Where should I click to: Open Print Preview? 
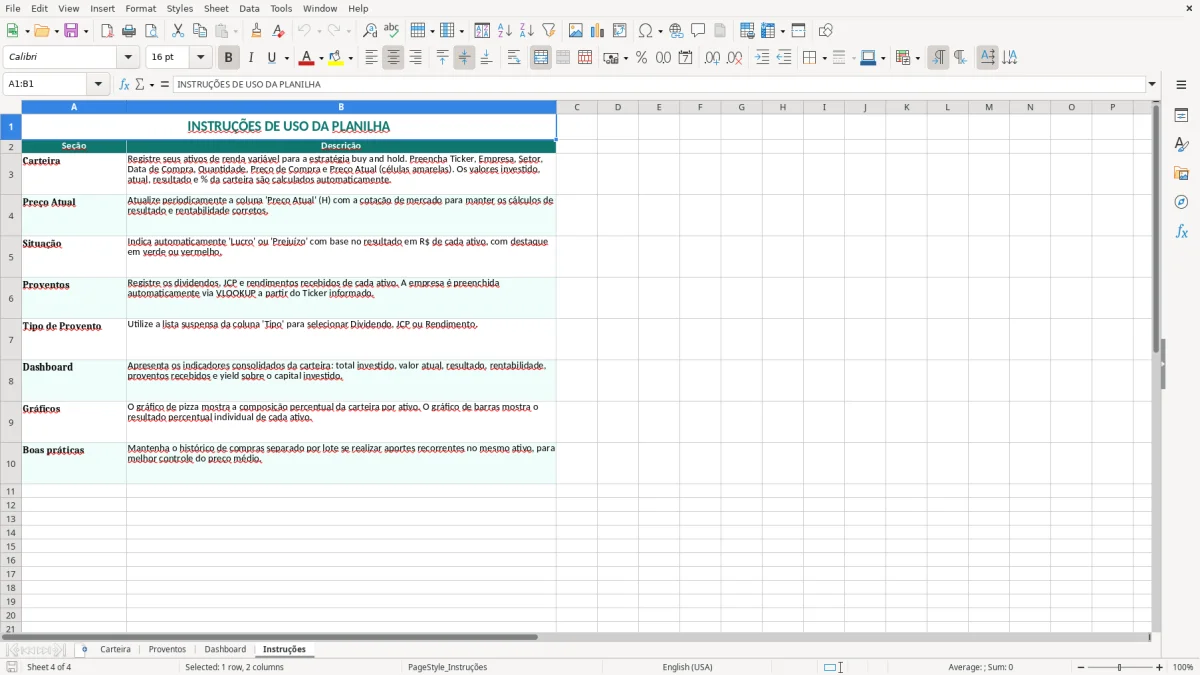click(x=151, y=31)
